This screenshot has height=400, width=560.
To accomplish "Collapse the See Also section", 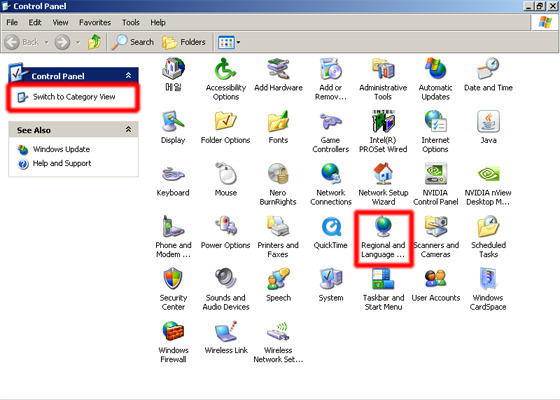I will pos(129,129).
